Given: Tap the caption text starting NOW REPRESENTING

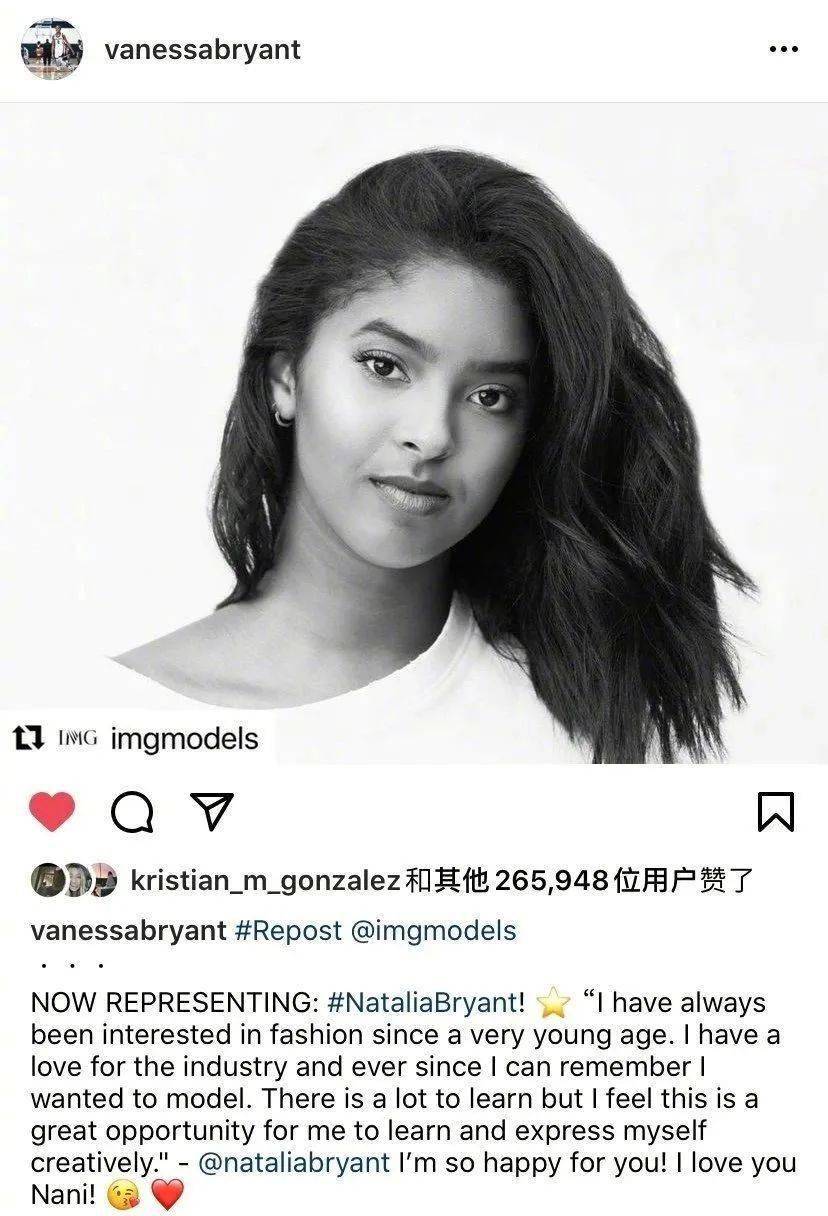Looking at the screenshot, I should coord(414,1098).
